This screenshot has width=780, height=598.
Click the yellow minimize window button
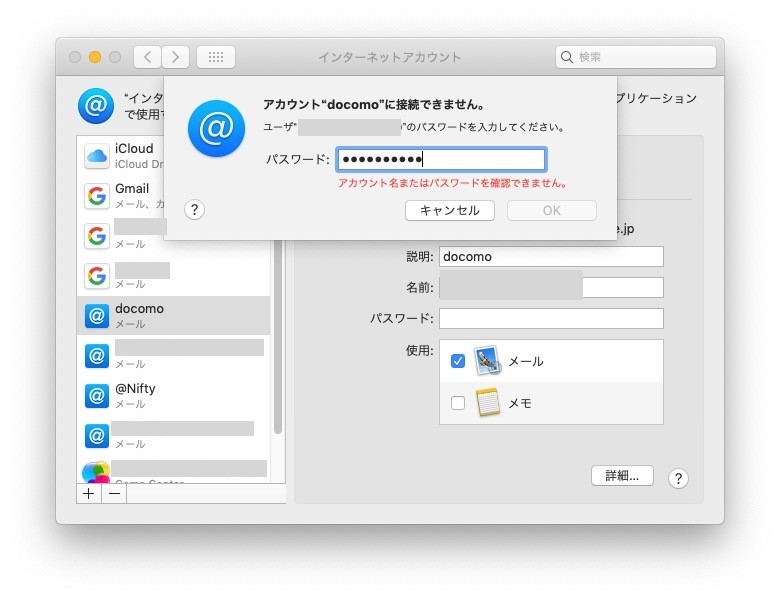coord(95,57)
